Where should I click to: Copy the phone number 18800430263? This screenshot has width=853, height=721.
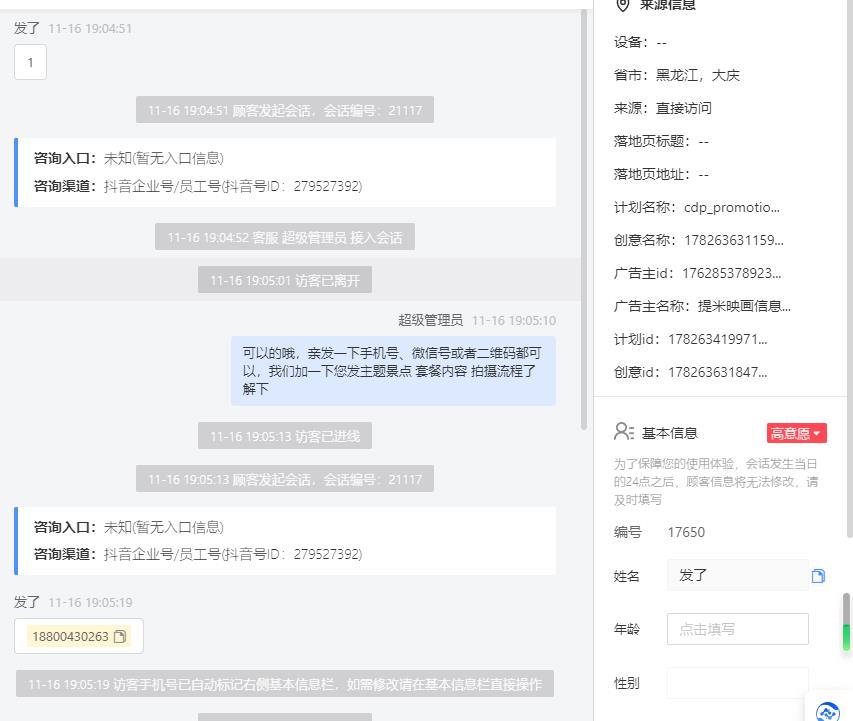[x=120, y=636]
